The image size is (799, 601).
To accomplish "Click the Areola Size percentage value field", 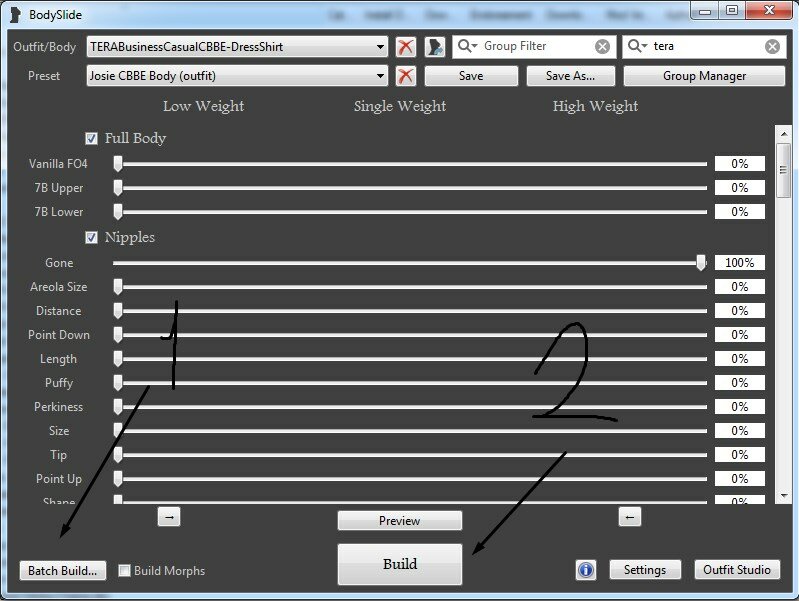I will [x=740, y=286].
